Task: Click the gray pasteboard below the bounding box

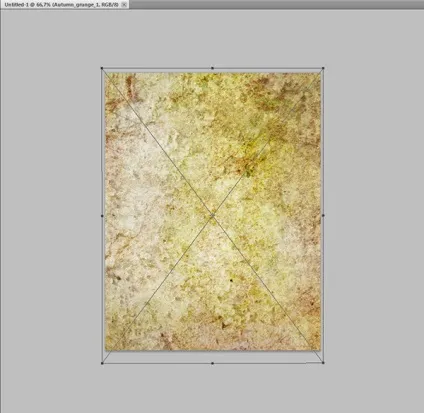Action: pos(212,388)
